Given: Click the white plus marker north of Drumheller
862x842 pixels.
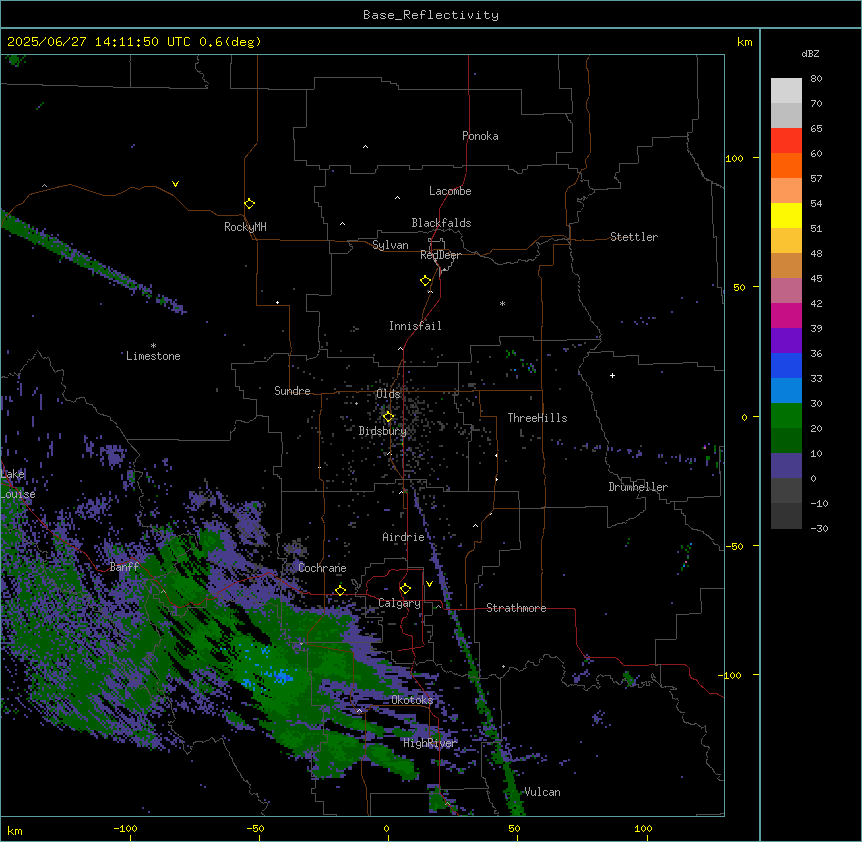Looking at the screenshot, I should coord(612,375).
